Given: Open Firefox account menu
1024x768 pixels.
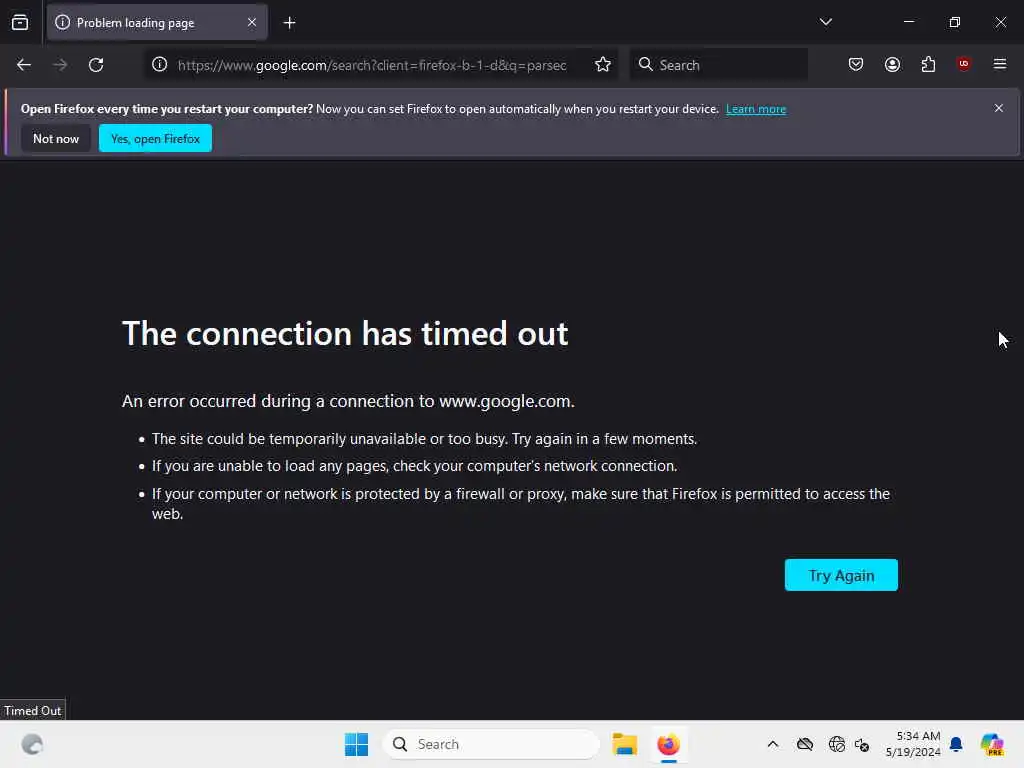Looking at the screenshot, I should click(892, 65).
